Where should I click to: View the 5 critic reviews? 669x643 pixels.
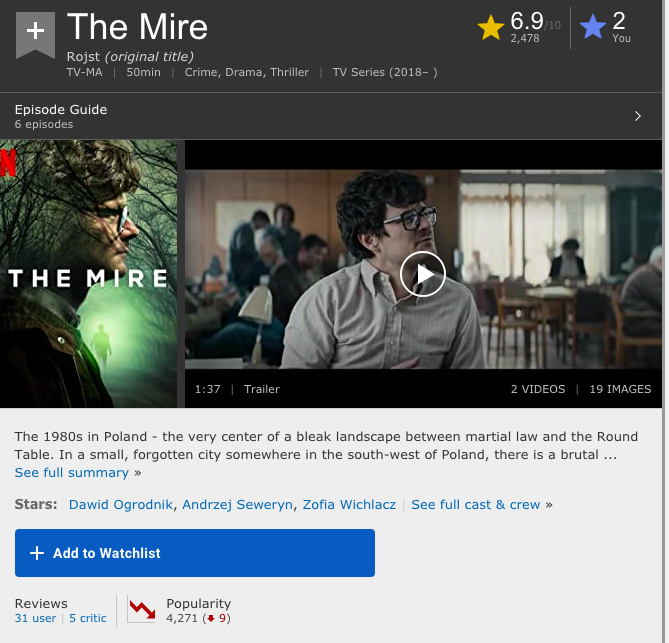pos(88,618)
